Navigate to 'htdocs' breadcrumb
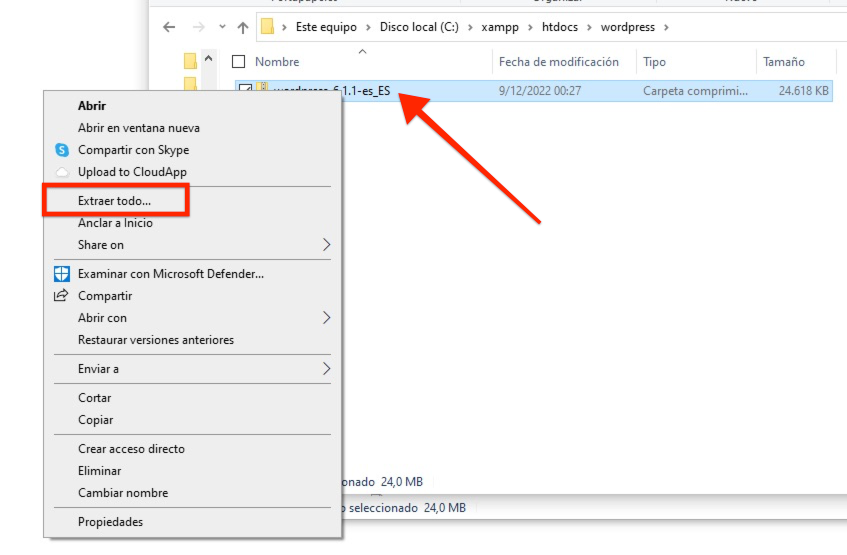This screenshot has height=555, width=847. 560,27
